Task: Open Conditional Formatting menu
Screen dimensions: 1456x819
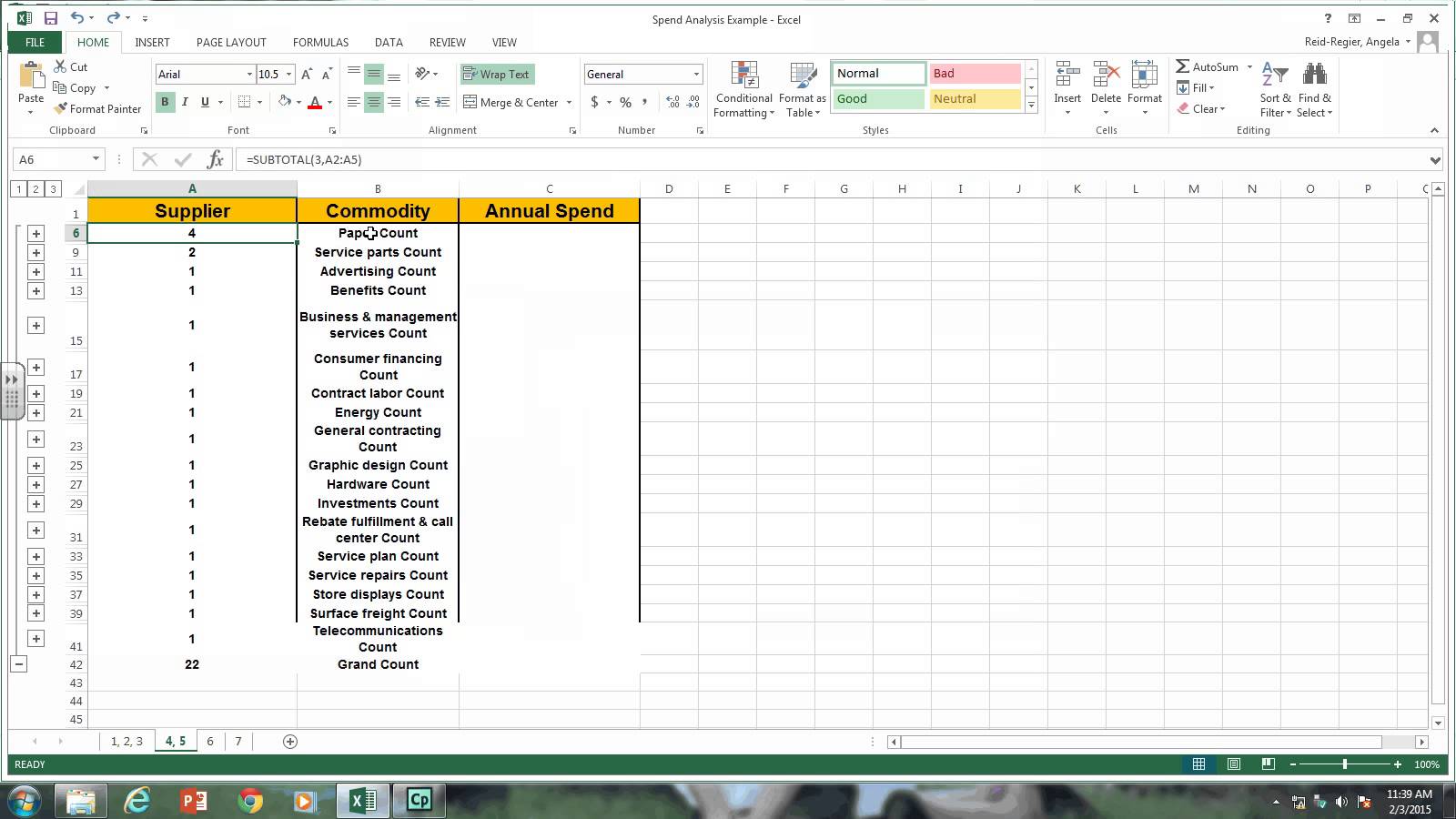Action: point(743,90)
